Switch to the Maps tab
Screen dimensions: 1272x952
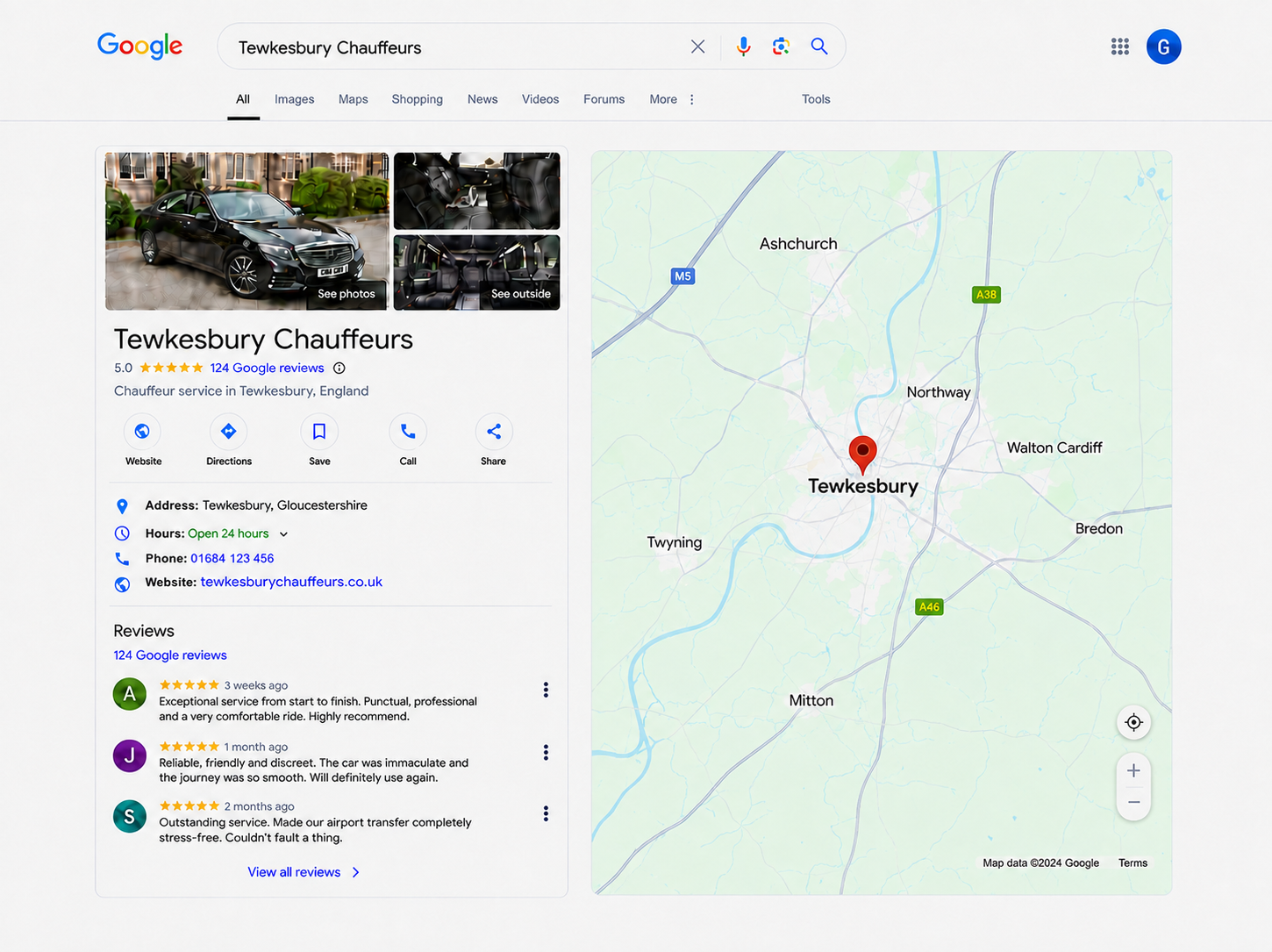pyautogui.click(x=353, y=99)
